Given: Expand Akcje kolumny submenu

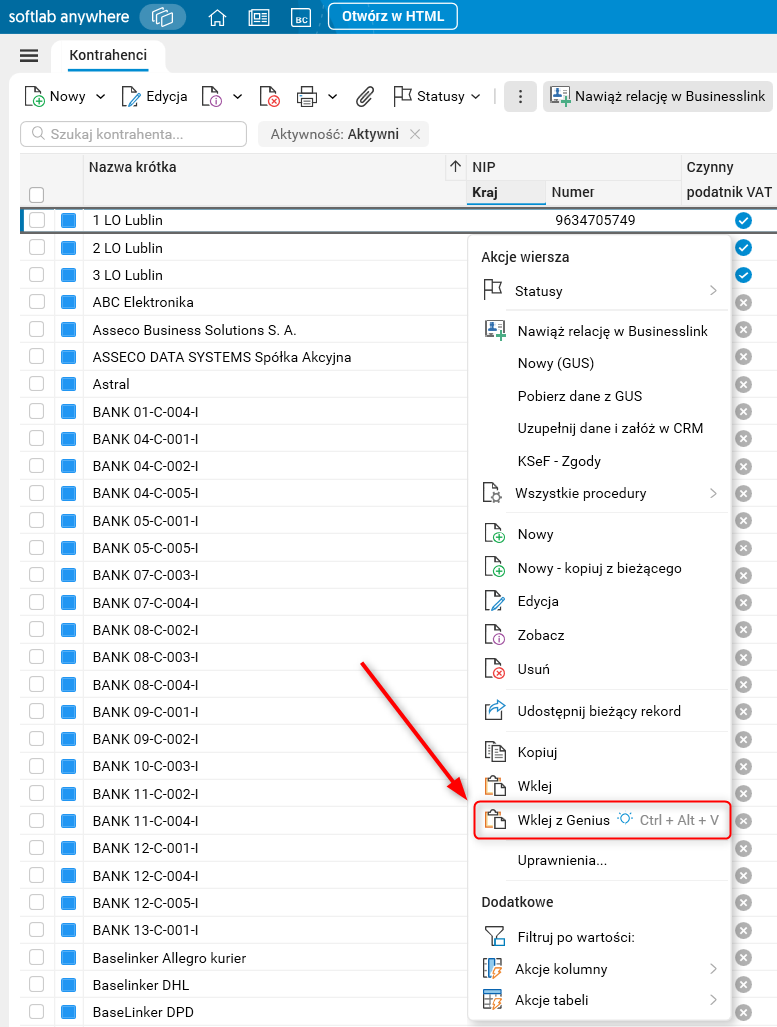Looking at the screenshot, I should (713, 969).
